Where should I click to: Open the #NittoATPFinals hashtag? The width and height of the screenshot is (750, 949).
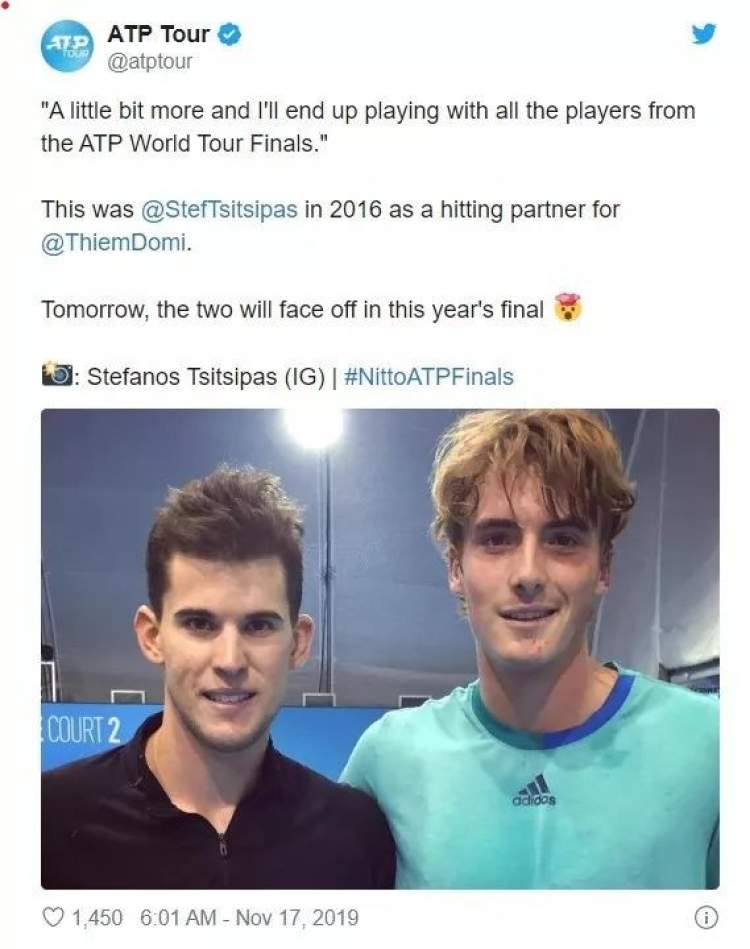click(429, 376)
